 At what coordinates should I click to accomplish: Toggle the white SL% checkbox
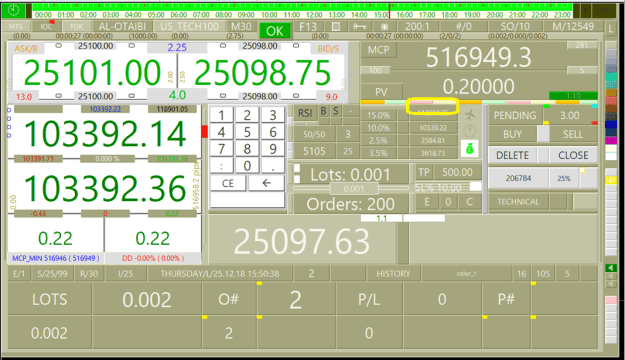(475, 186)
